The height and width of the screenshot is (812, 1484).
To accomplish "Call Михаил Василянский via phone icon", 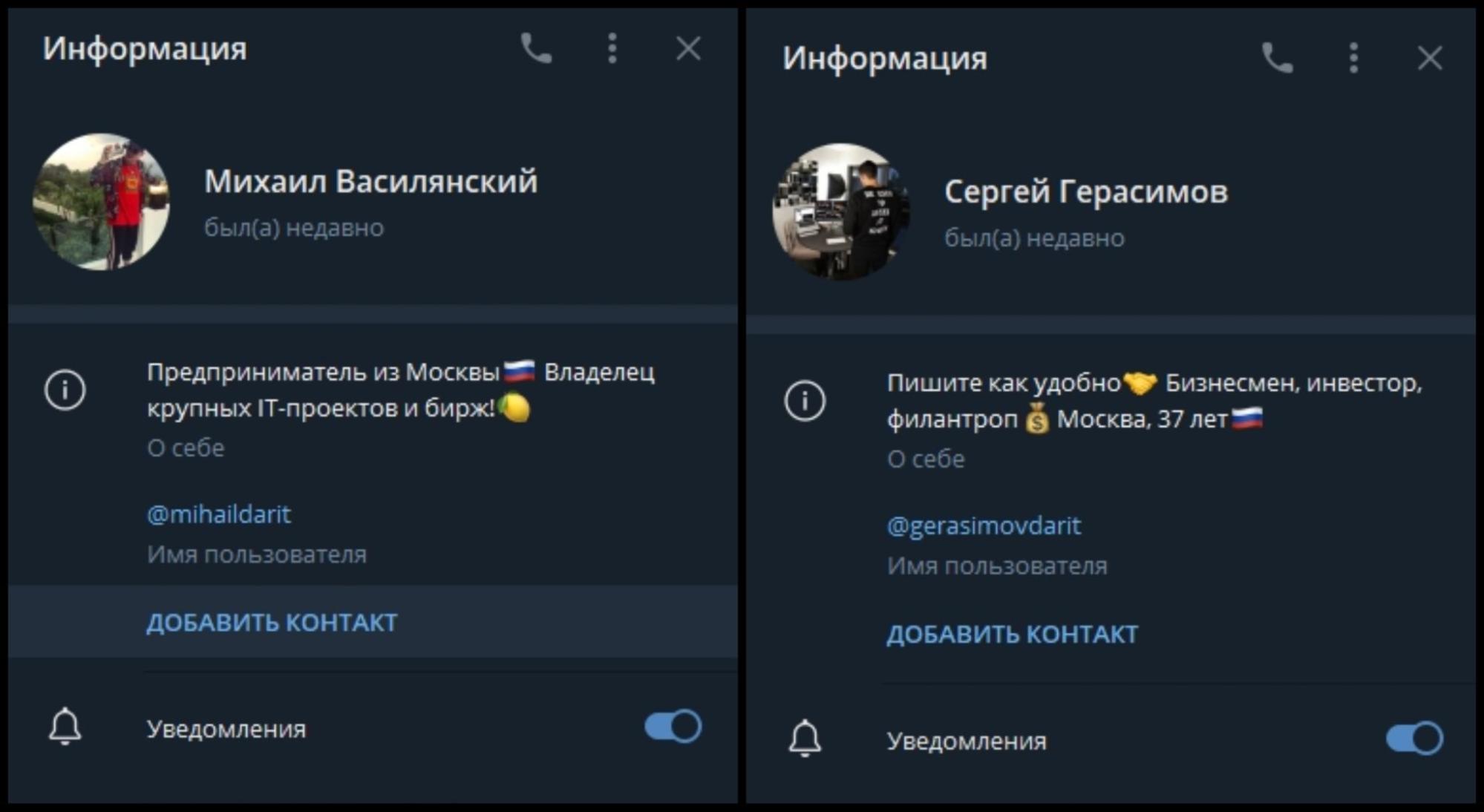I will tap(536, 49).
